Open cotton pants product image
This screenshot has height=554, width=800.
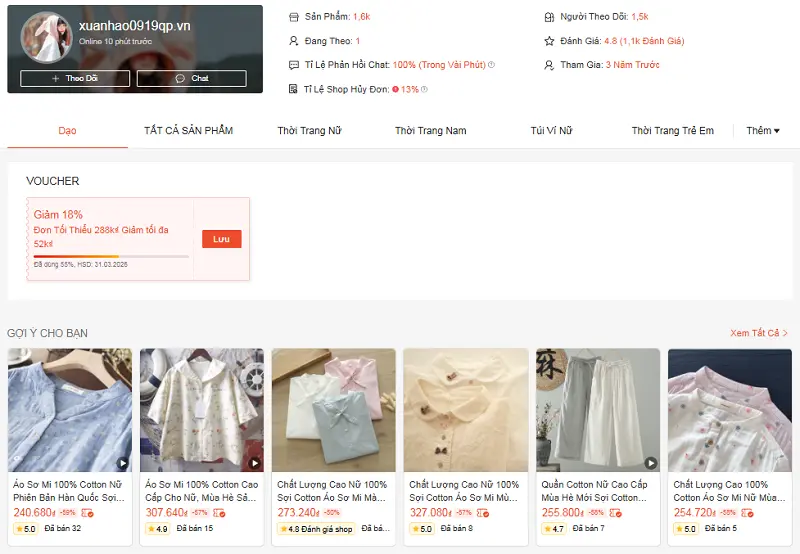[x=598, y=410]
